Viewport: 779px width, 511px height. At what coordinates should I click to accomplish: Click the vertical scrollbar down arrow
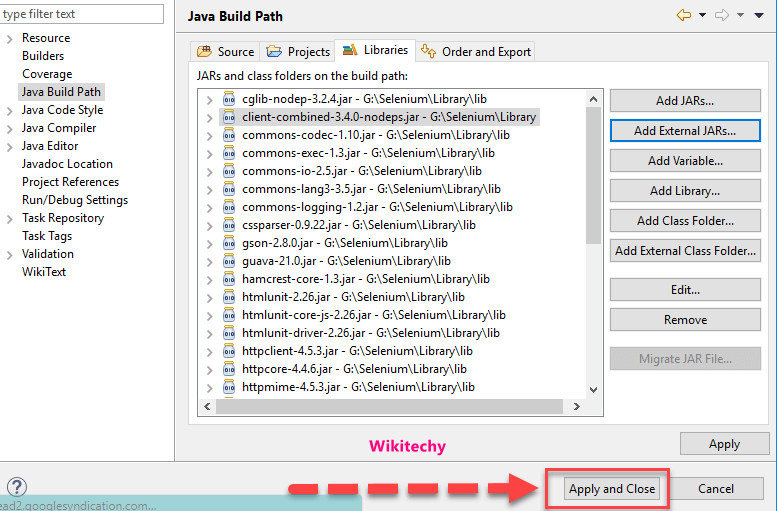pyautogui.click(x=593, y=389)
